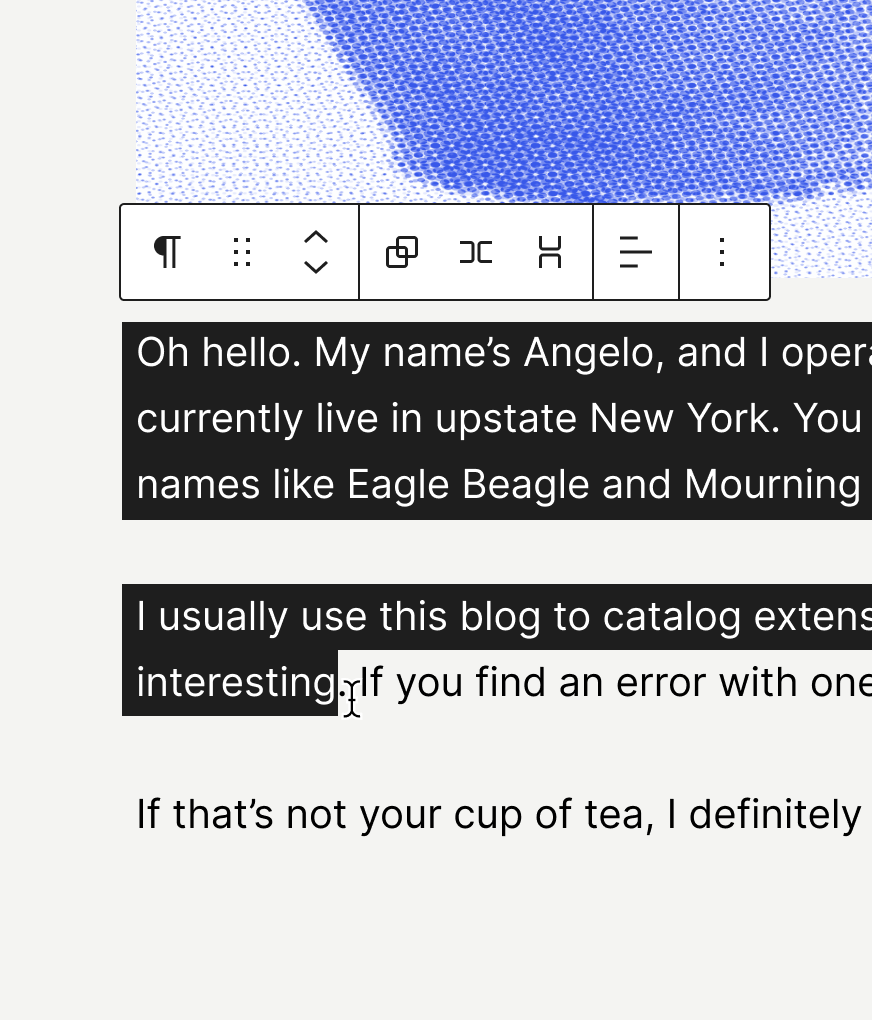Click the block drag handle dots
The height and width of the screenshot is (1020, 872).
241,252
